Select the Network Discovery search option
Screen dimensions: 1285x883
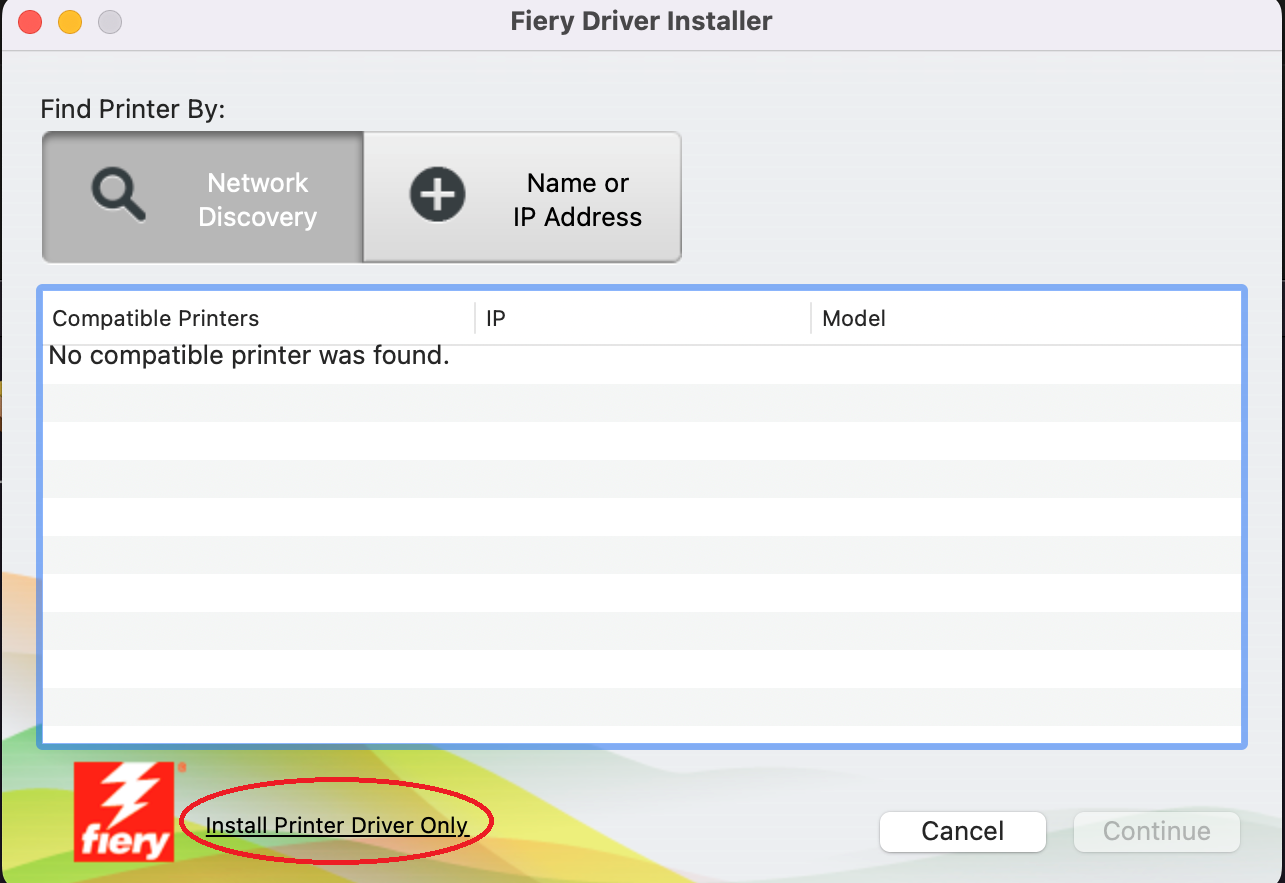(x=203, y=198)
